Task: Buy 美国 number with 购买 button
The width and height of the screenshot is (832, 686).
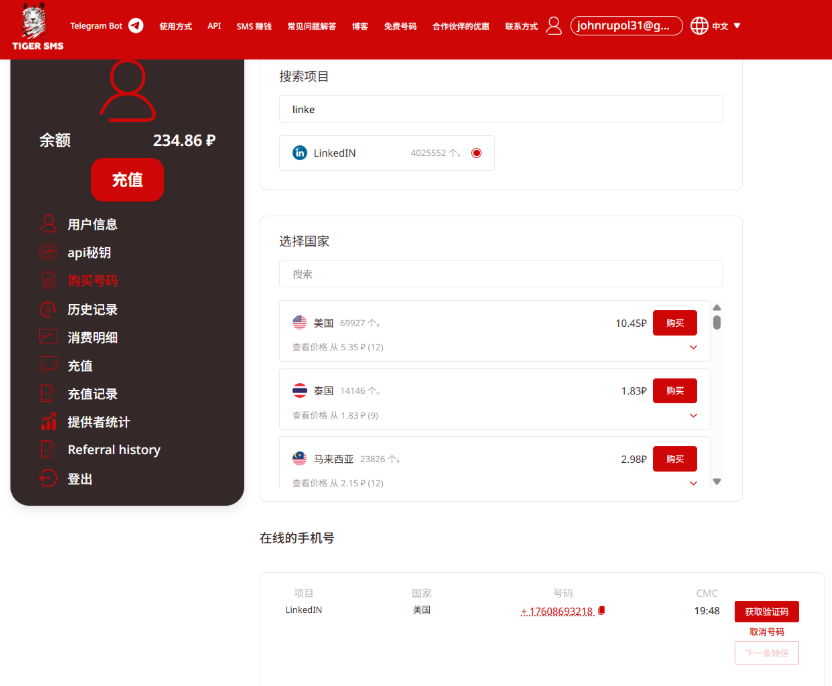Action: pyautogui.click(x=674, y=323)
